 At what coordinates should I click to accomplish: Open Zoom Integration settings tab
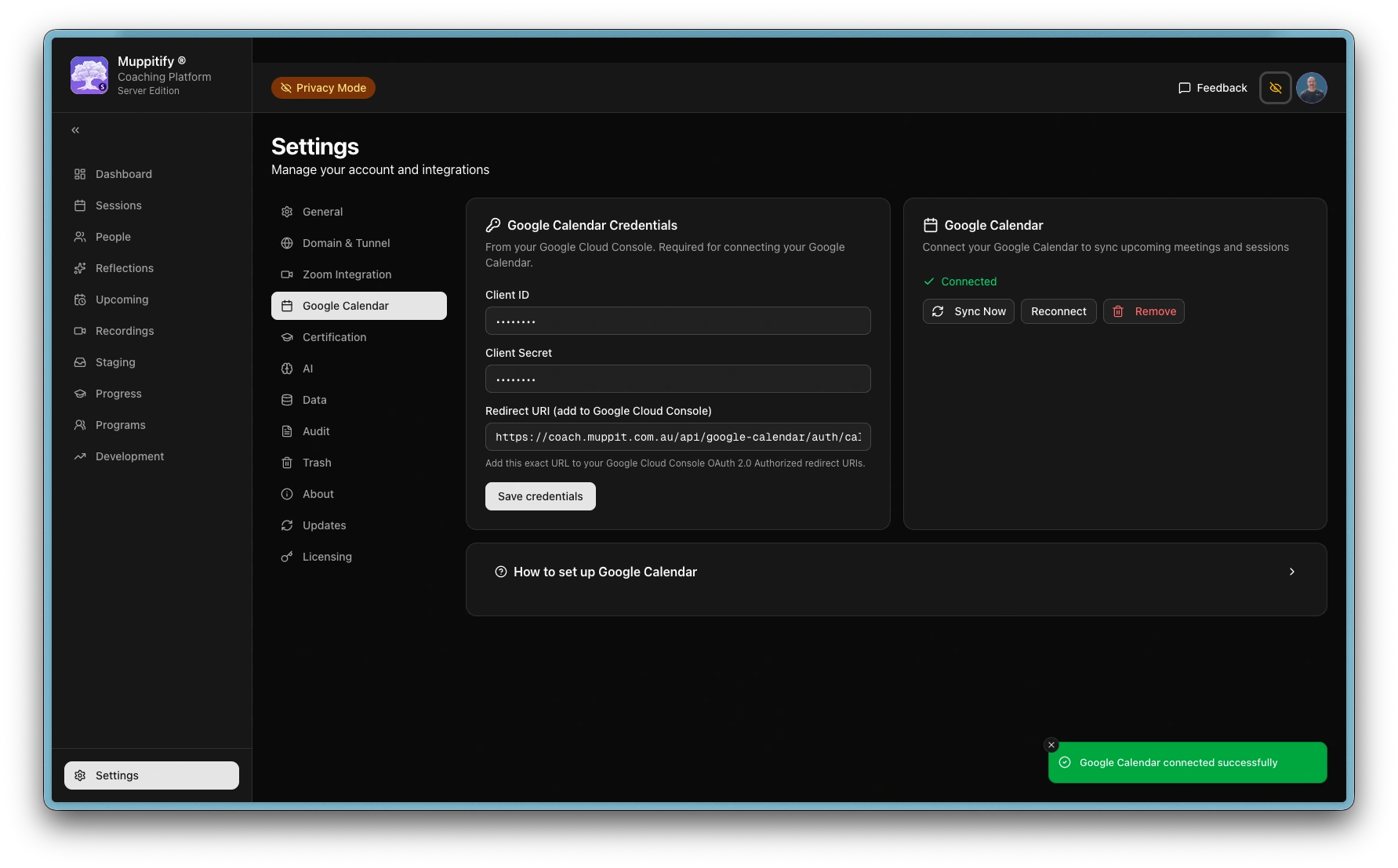coord(347,274)
